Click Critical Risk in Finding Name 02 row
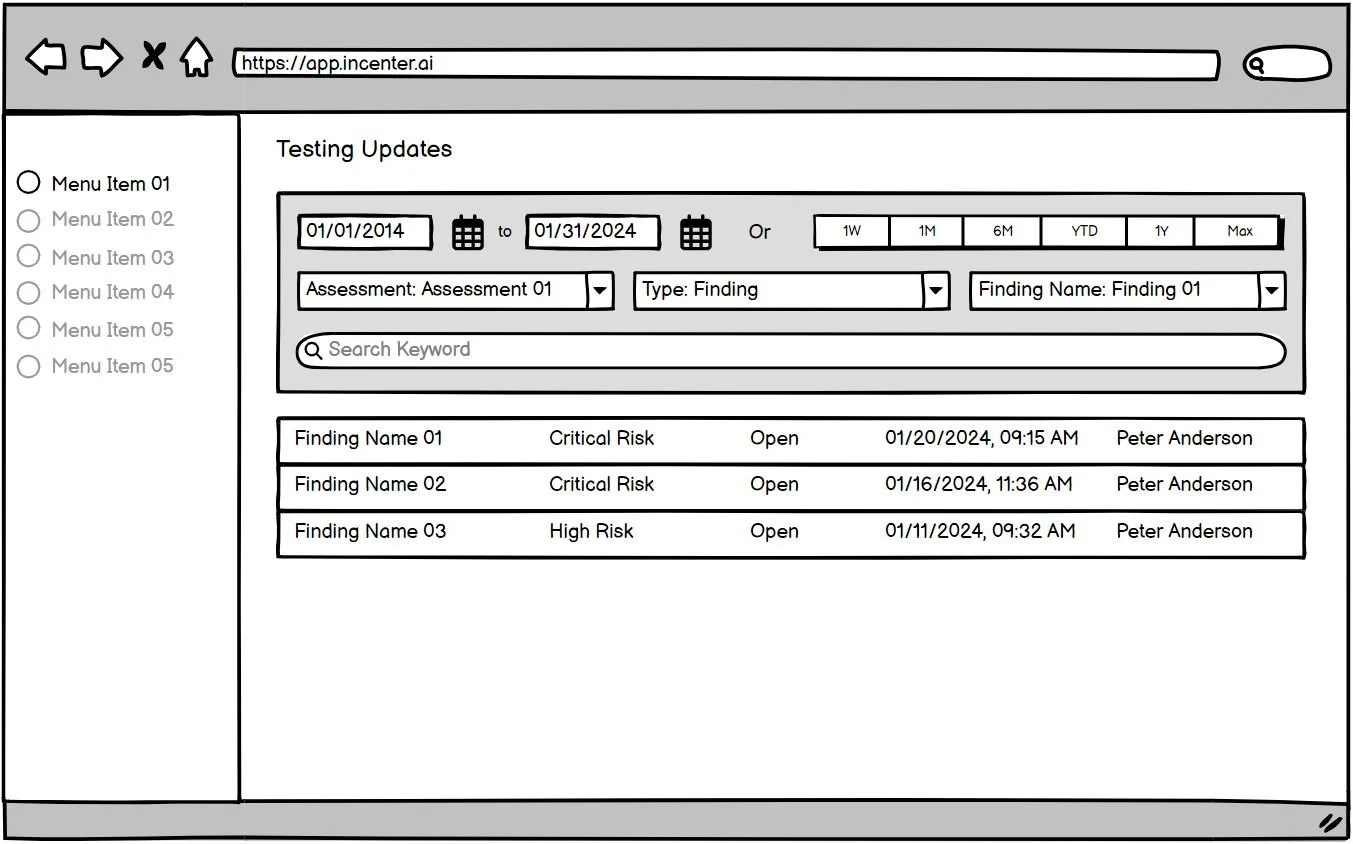This screenshot has height=844, width=1353. click(x=601, y=484)
